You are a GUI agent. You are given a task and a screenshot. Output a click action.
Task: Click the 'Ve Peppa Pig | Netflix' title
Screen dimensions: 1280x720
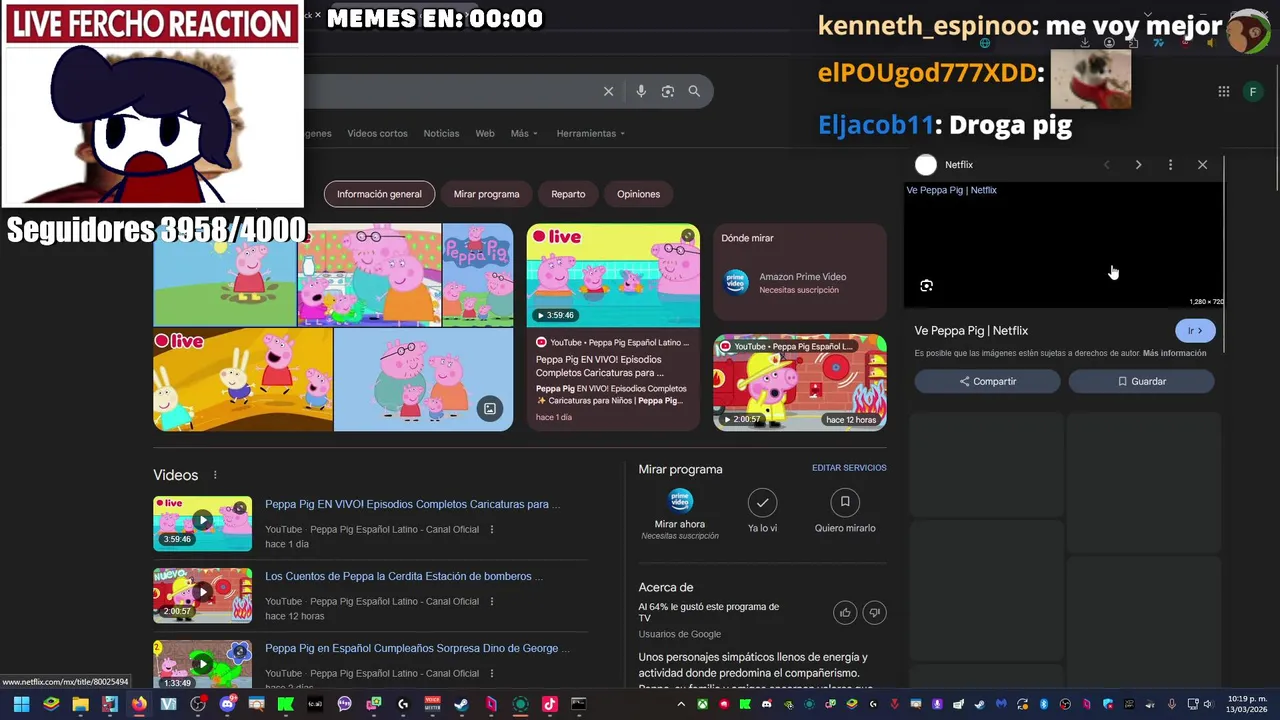tap(971, 331)
